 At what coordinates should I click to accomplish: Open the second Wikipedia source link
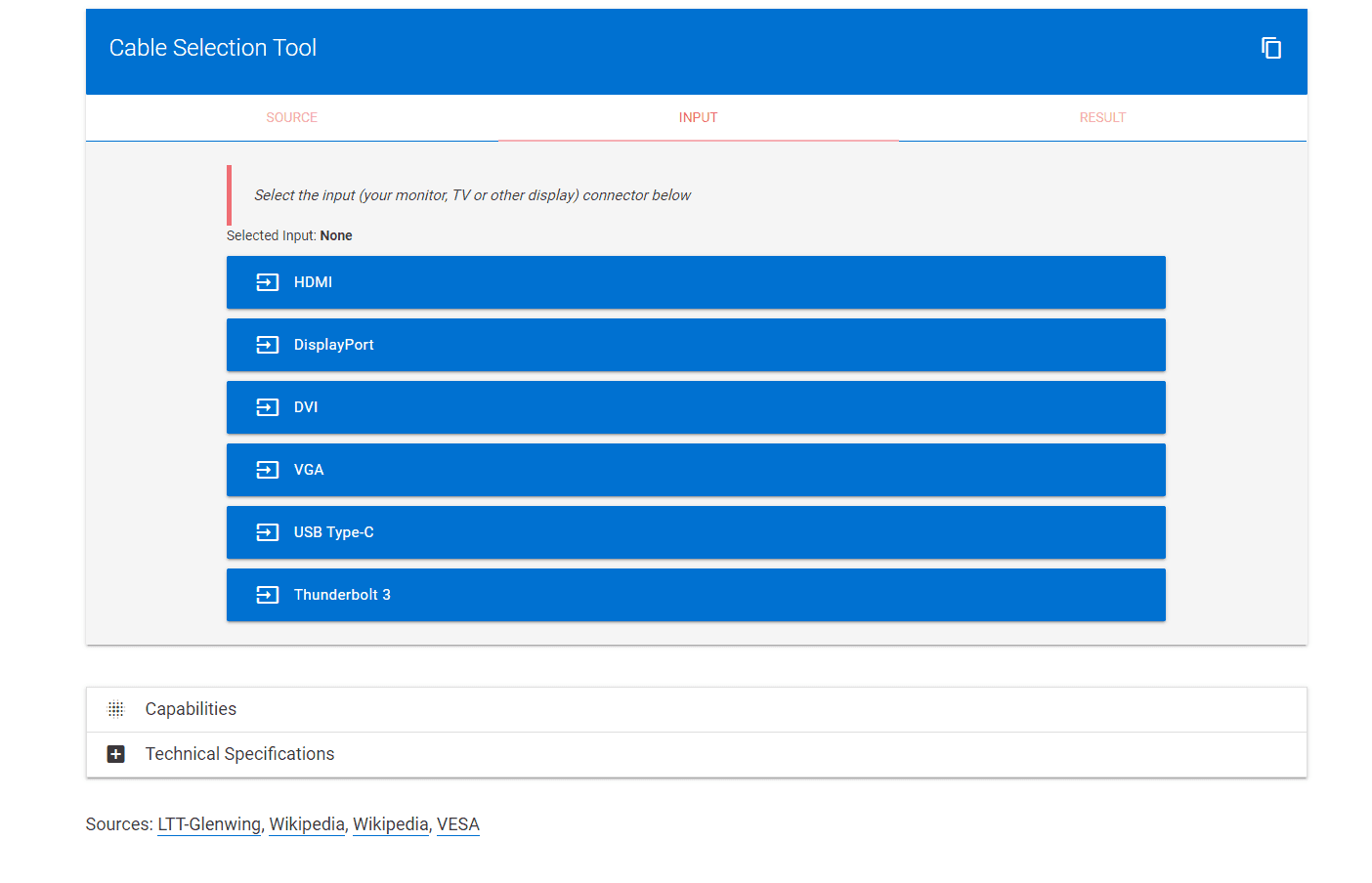pos(391,824)
